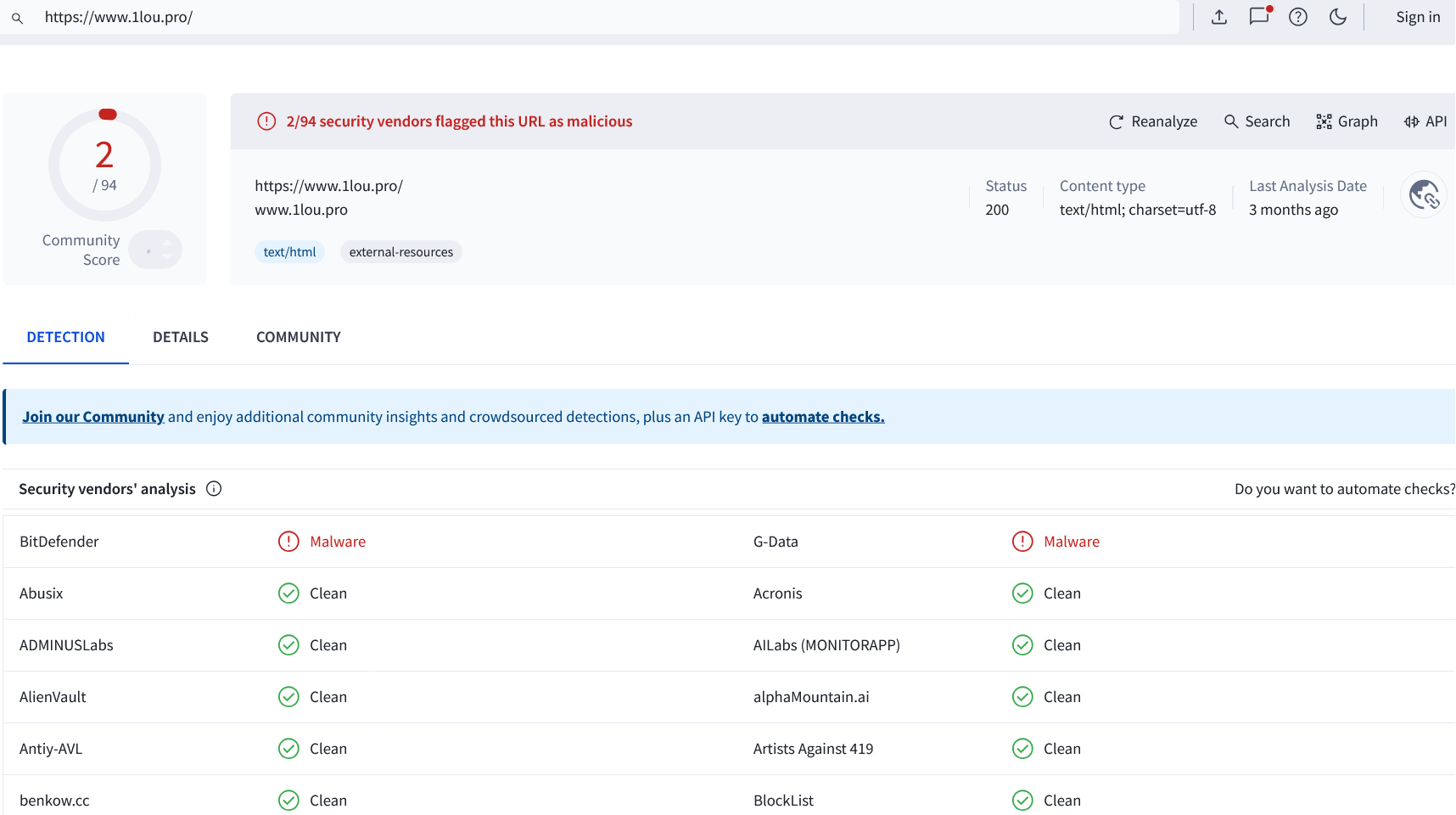The width and height of the screenshot is (1456, 815).
Task: Click the BitDefender vendor name
Action: [x=59, y=542]
